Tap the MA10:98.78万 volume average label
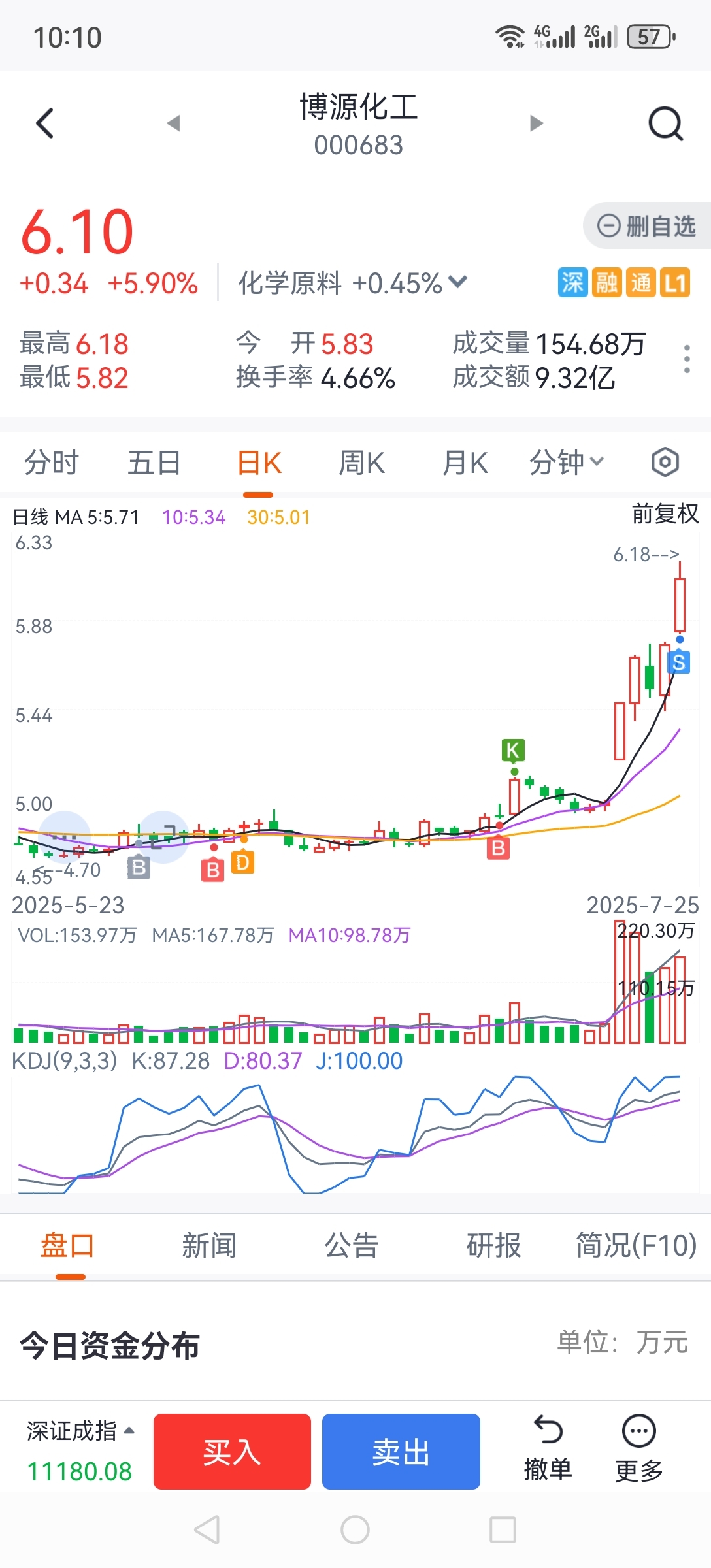 click(x=350, y=936)
